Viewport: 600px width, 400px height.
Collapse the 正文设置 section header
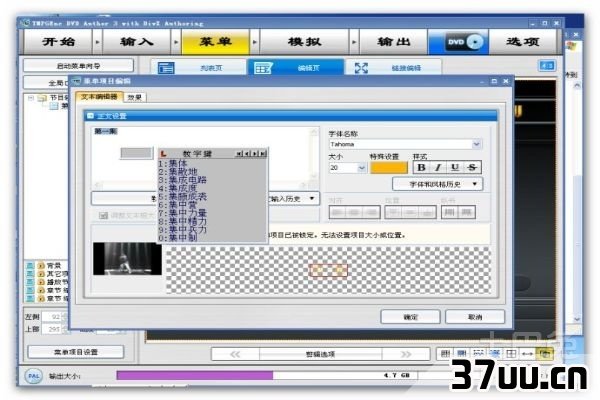tap(90, 116)
